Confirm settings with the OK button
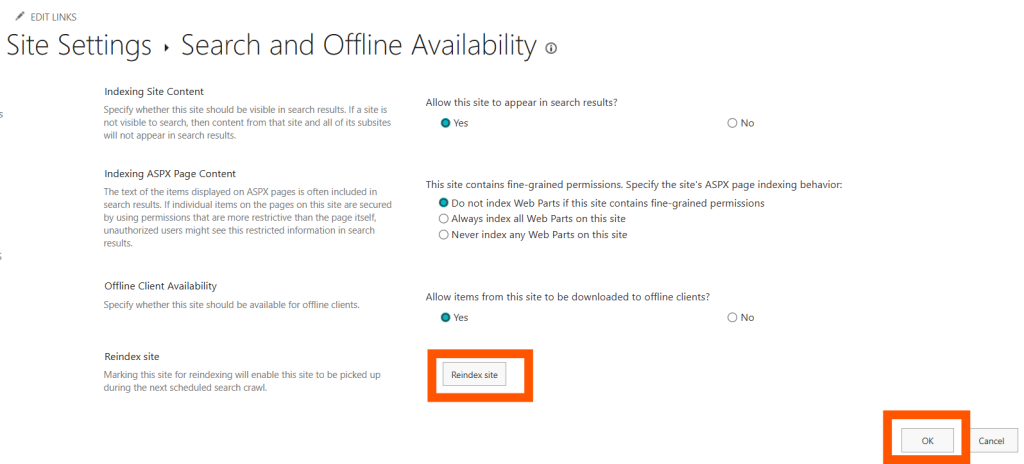Image resolution: width=1024 pixels, height=464 pixels. 927,440
